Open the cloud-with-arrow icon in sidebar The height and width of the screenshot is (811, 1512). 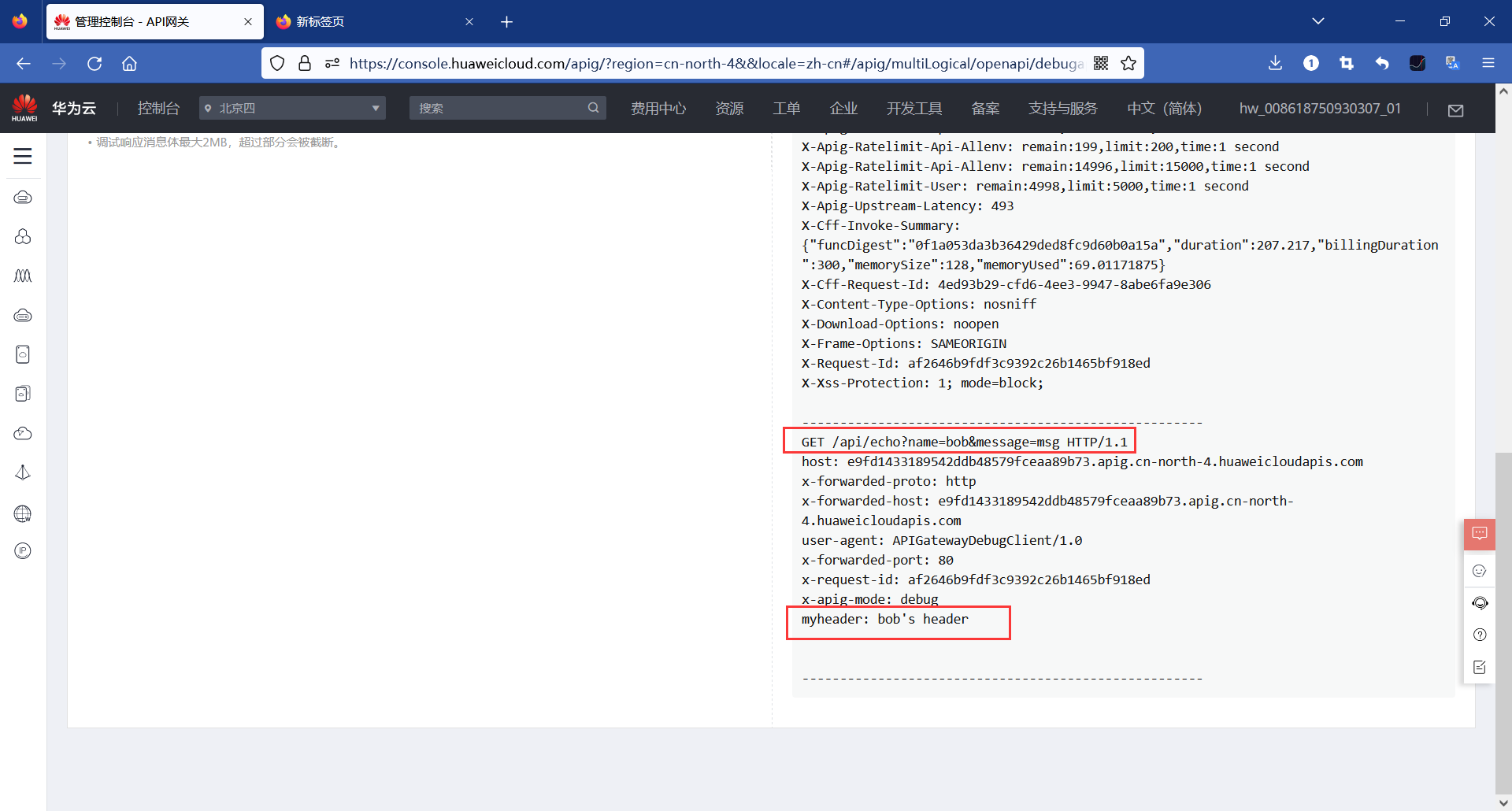[23, 433]
